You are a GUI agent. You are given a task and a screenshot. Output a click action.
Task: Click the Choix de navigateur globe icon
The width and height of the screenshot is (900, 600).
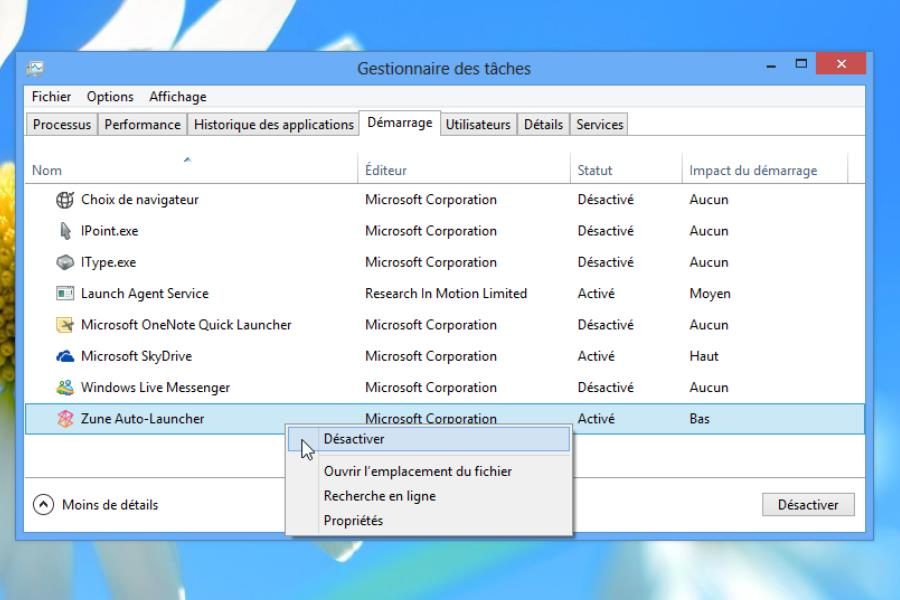click(65, 199)
